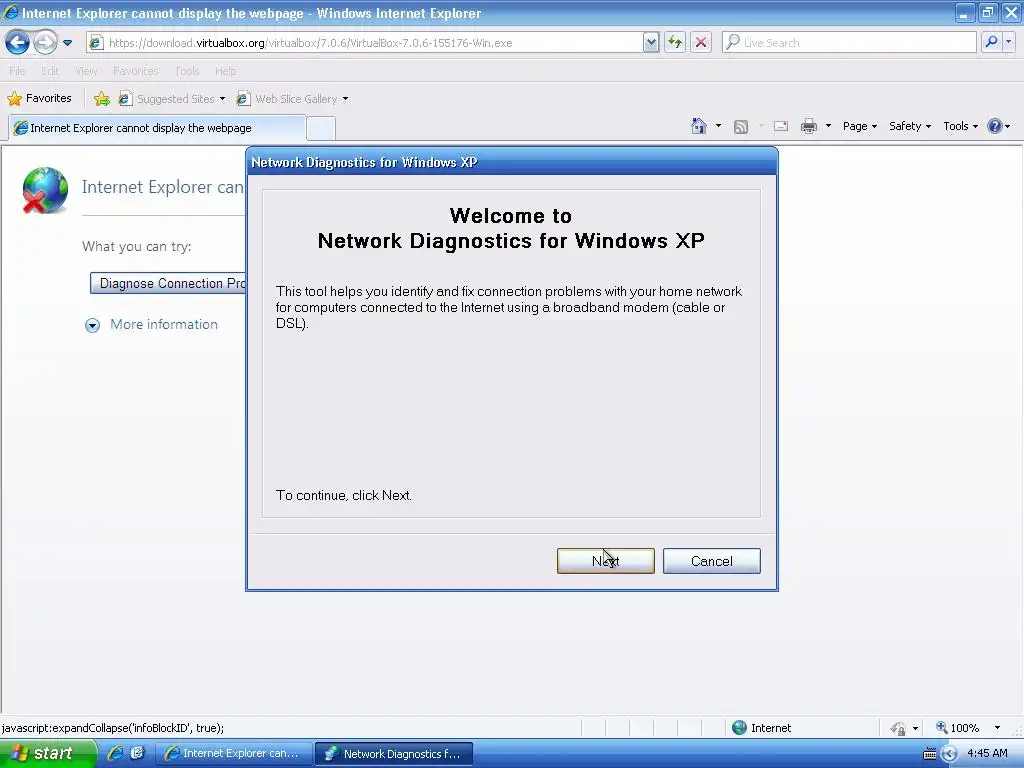Expand hidden system tray icons arrow
Viewport: 1024px width, 768px height.
click(x=949, y=754)
